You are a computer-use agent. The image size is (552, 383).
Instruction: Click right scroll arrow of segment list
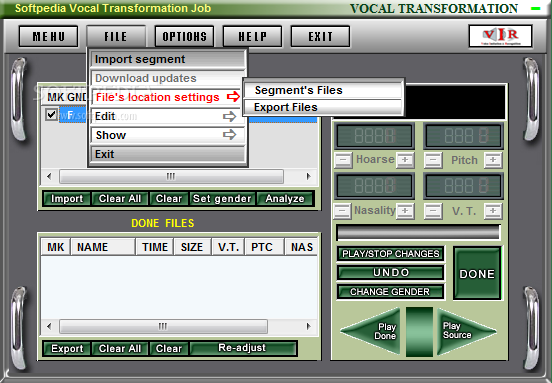308,176
